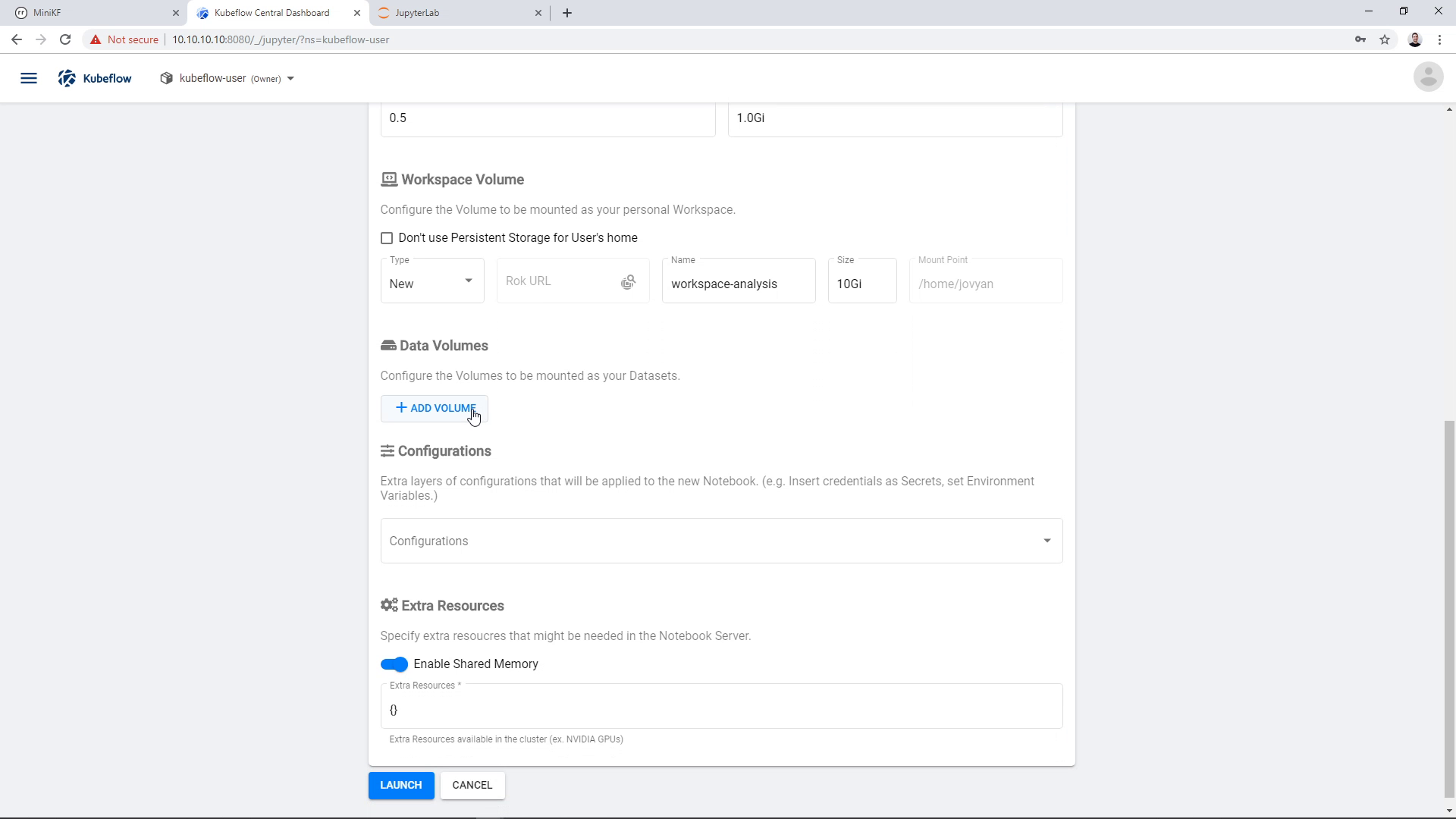Viewport: 1456px width, 819px height.
Task: Click the LAUNCH button
Action: point(401,785)
